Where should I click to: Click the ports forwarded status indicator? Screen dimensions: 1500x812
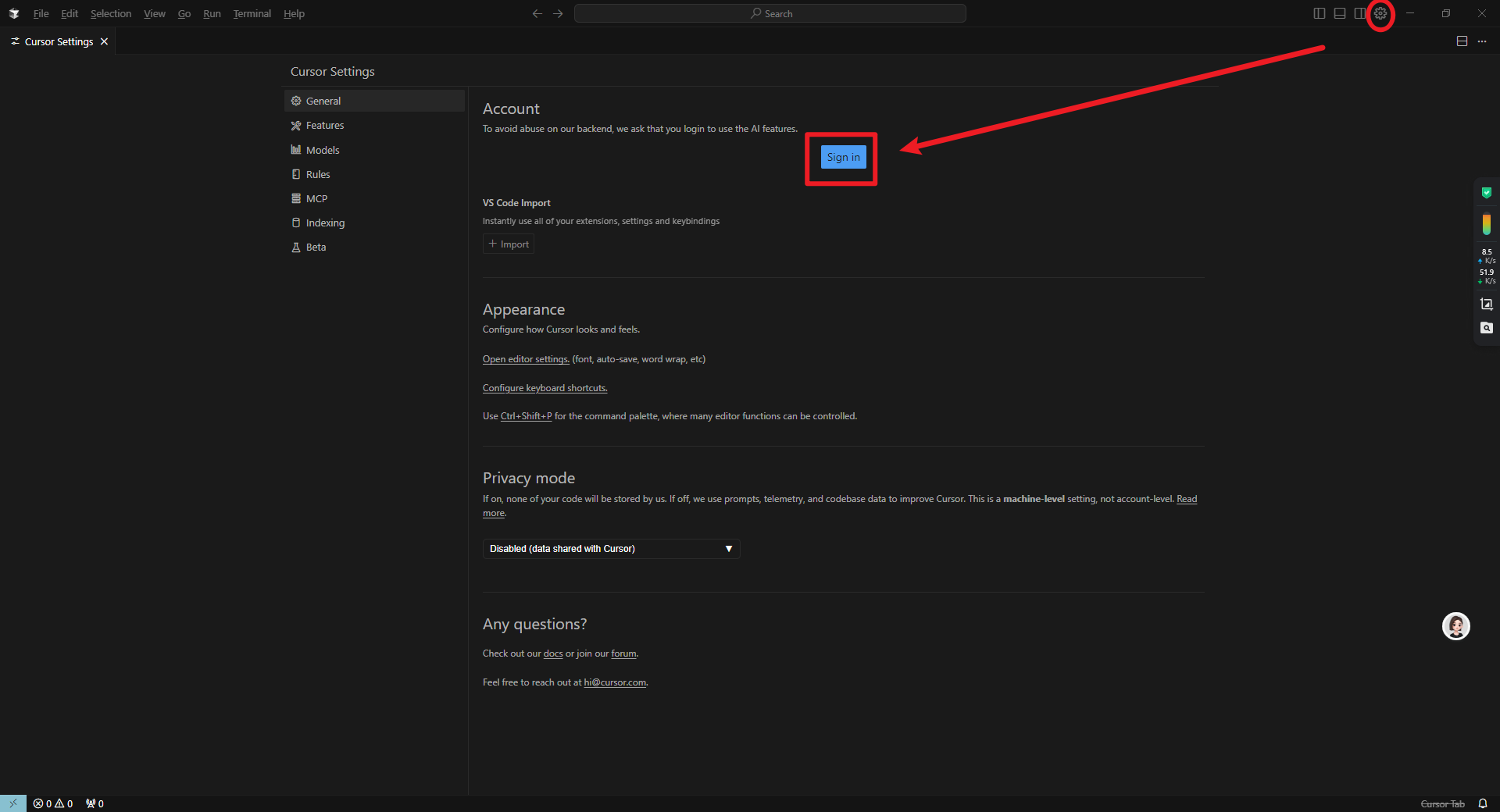click(x=95, y=803)
